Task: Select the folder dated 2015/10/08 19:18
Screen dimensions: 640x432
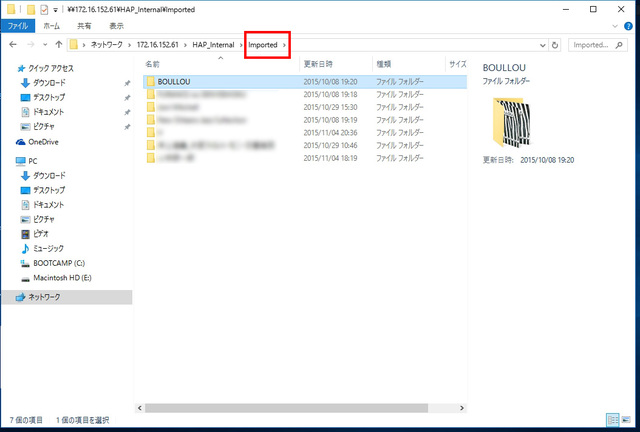Action: (305, 94)
